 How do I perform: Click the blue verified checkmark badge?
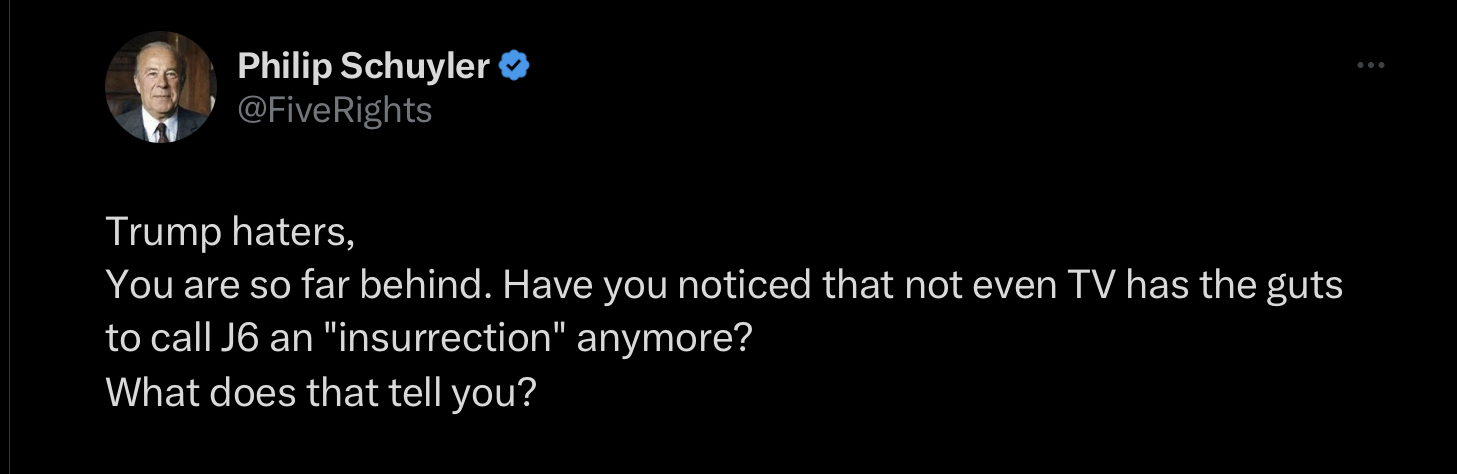point(514,67)
